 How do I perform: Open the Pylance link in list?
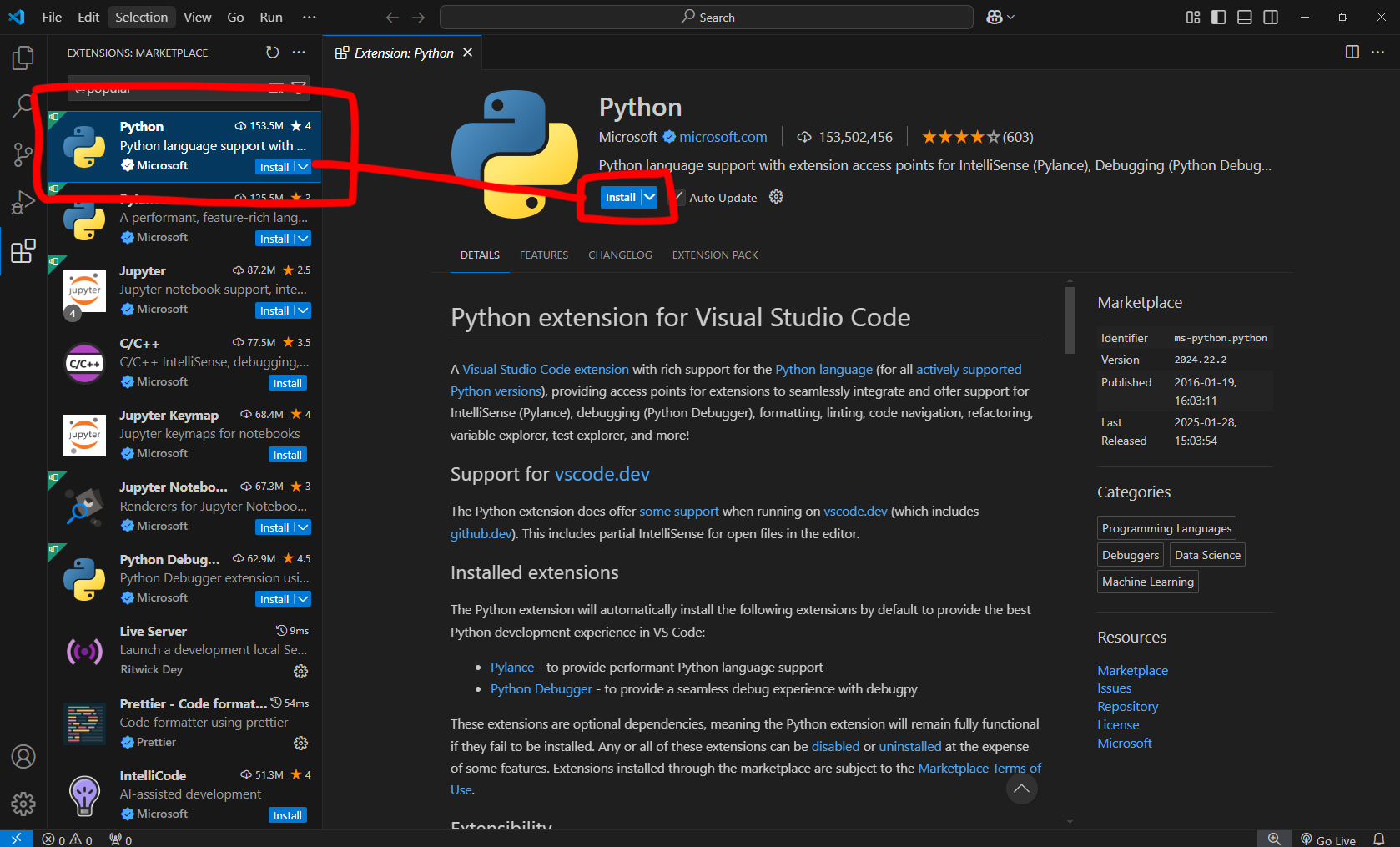[x=512, y=667]
